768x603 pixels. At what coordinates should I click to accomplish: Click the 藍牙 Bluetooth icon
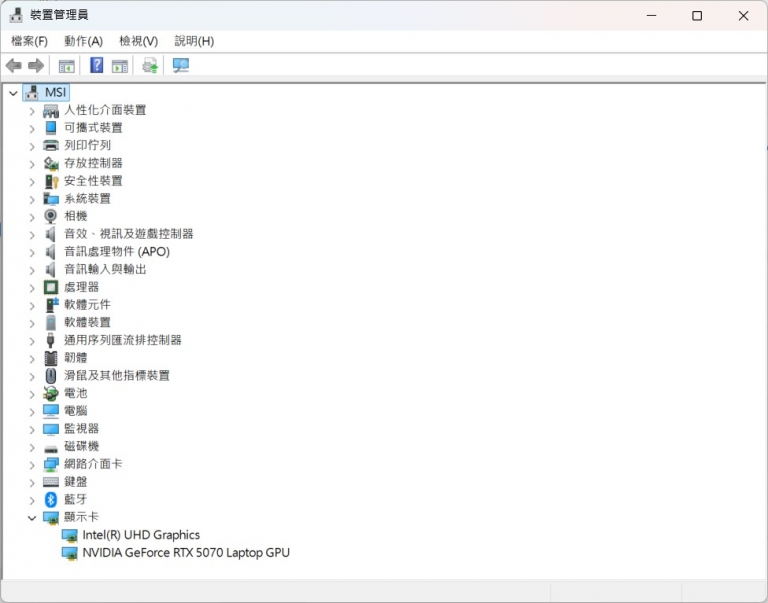point(51,500)
